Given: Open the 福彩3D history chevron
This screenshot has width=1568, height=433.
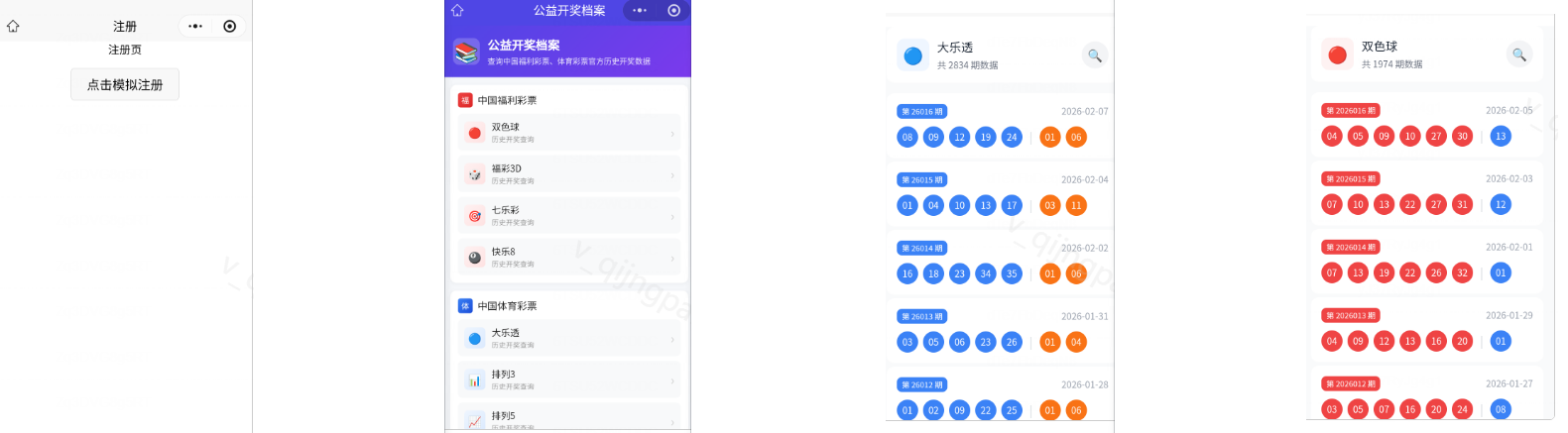Looking at the screenshot, I should click(672, 174).
